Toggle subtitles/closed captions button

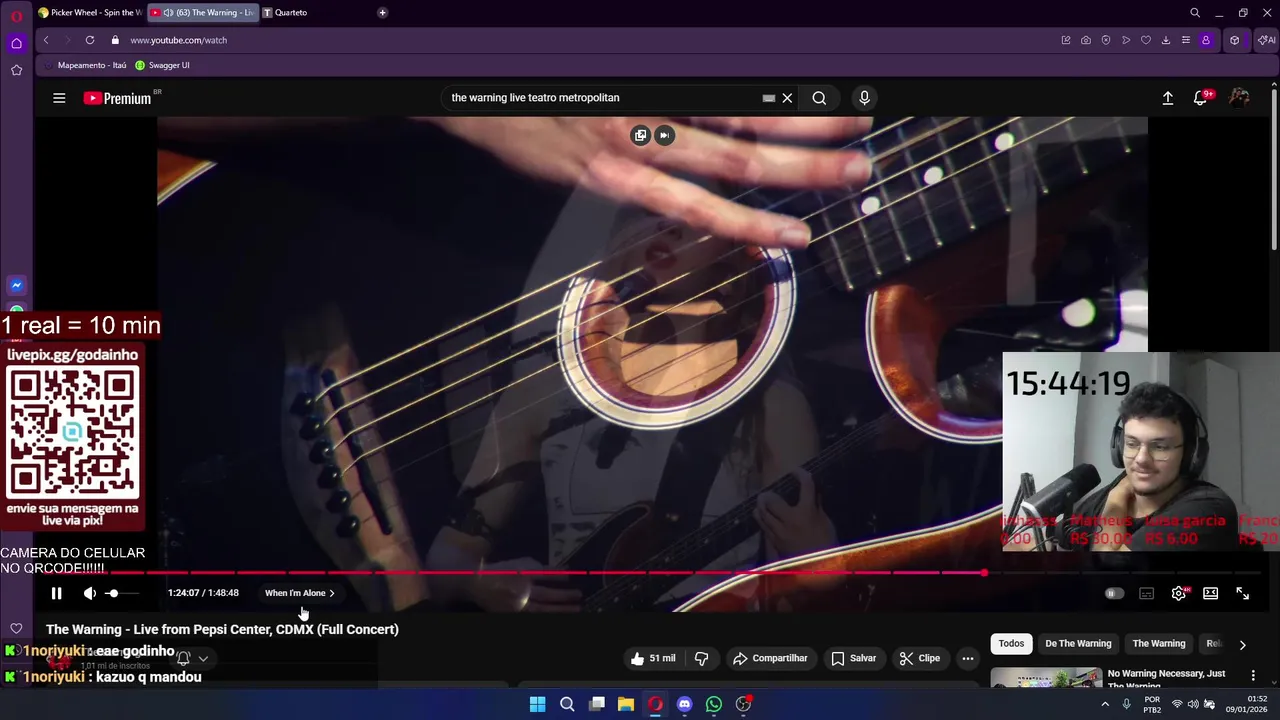(x=1147, y=594)
